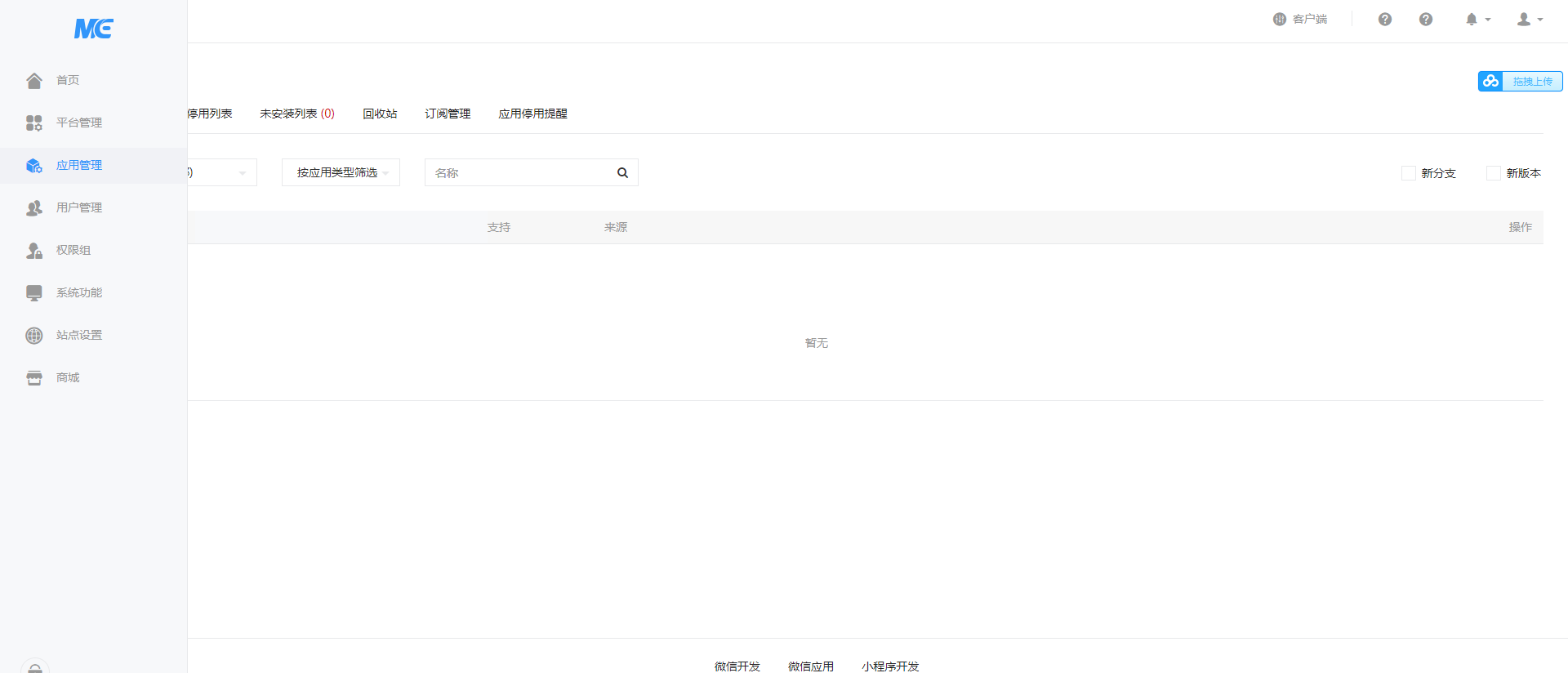Tick the 新版本 checkbox
Screen dimensions: 1568x673
tap(1494, 173)
